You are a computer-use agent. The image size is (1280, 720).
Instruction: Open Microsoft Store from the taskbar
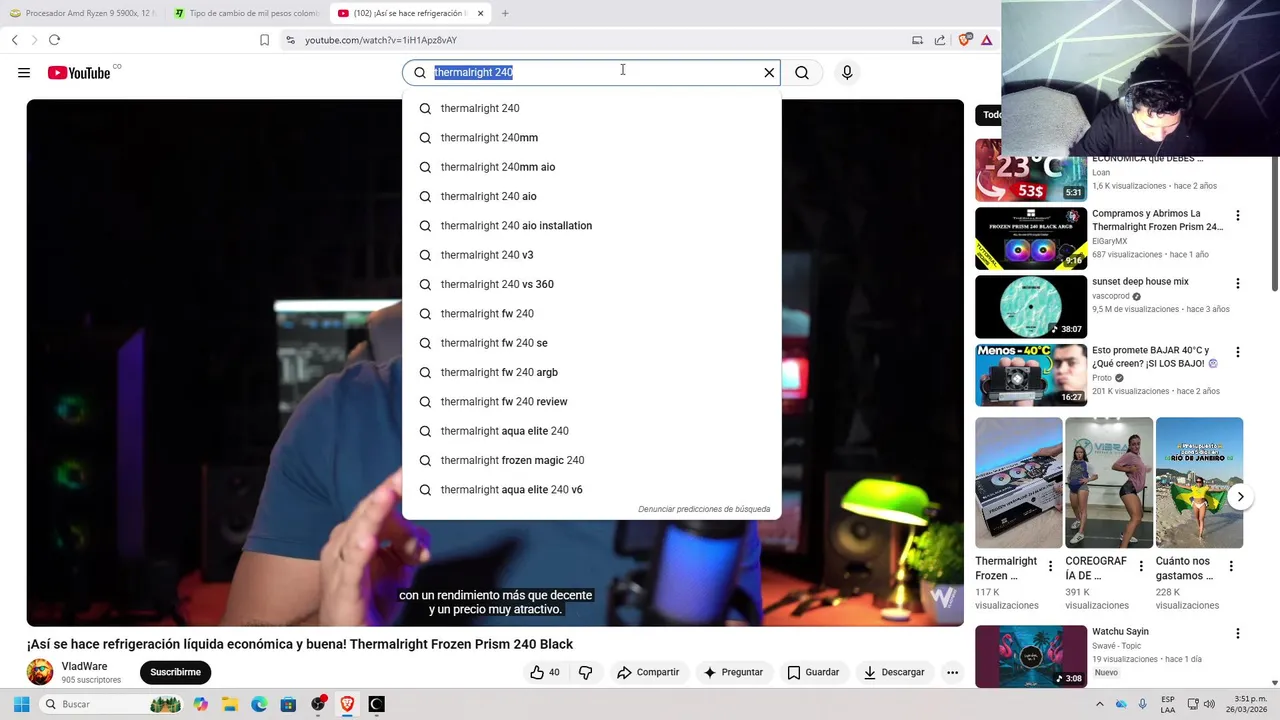(288, 704)
